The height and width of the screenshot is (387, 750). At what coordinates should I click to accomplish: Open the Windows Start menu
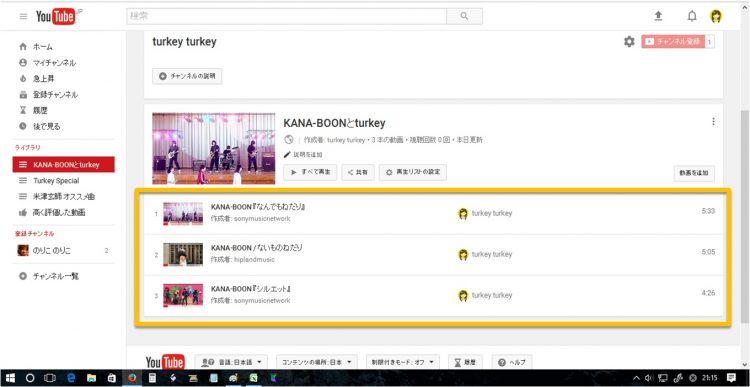[10, 378]
